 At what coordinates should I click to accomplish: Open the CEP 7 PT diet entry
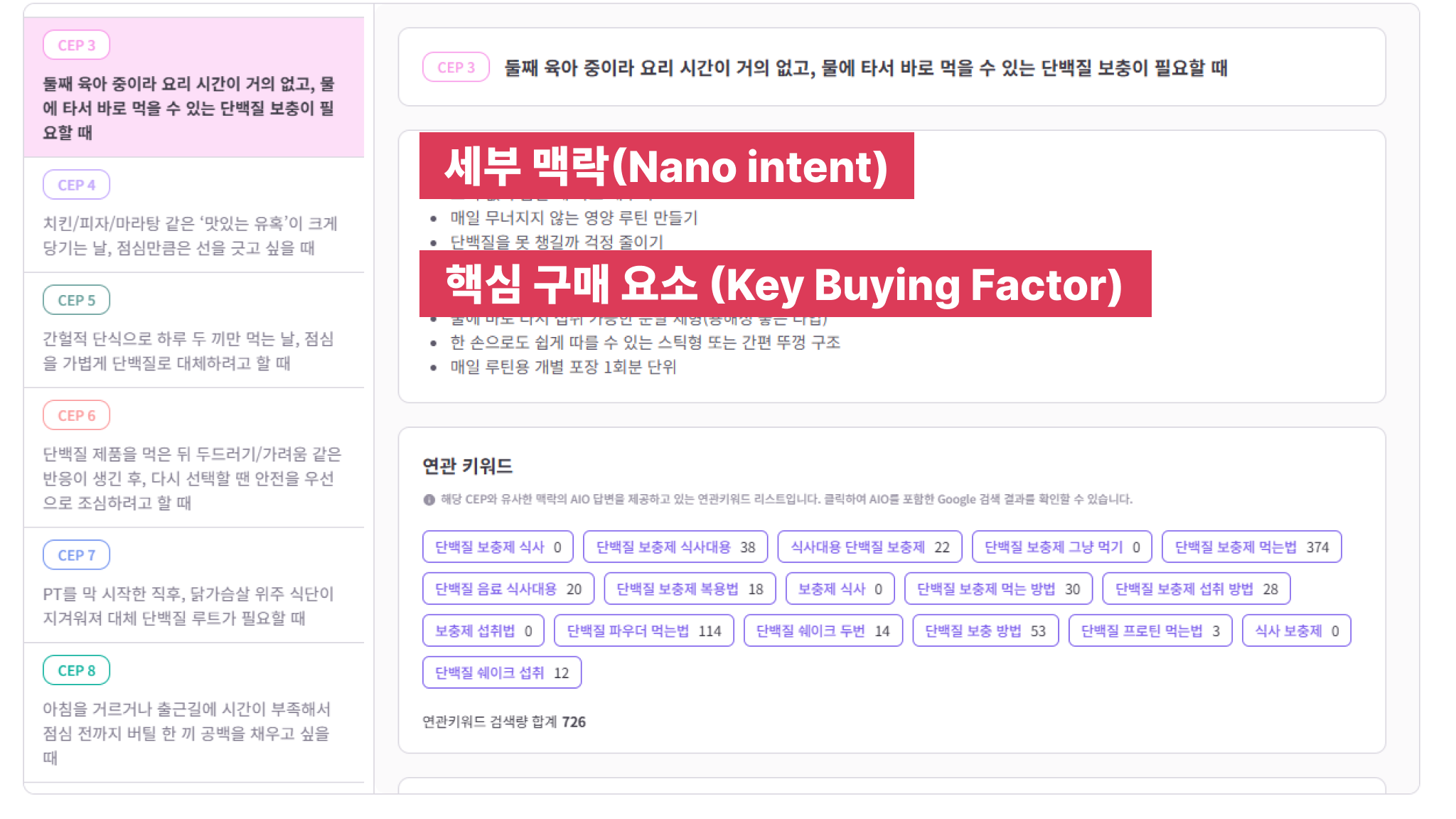click(193, 585)
